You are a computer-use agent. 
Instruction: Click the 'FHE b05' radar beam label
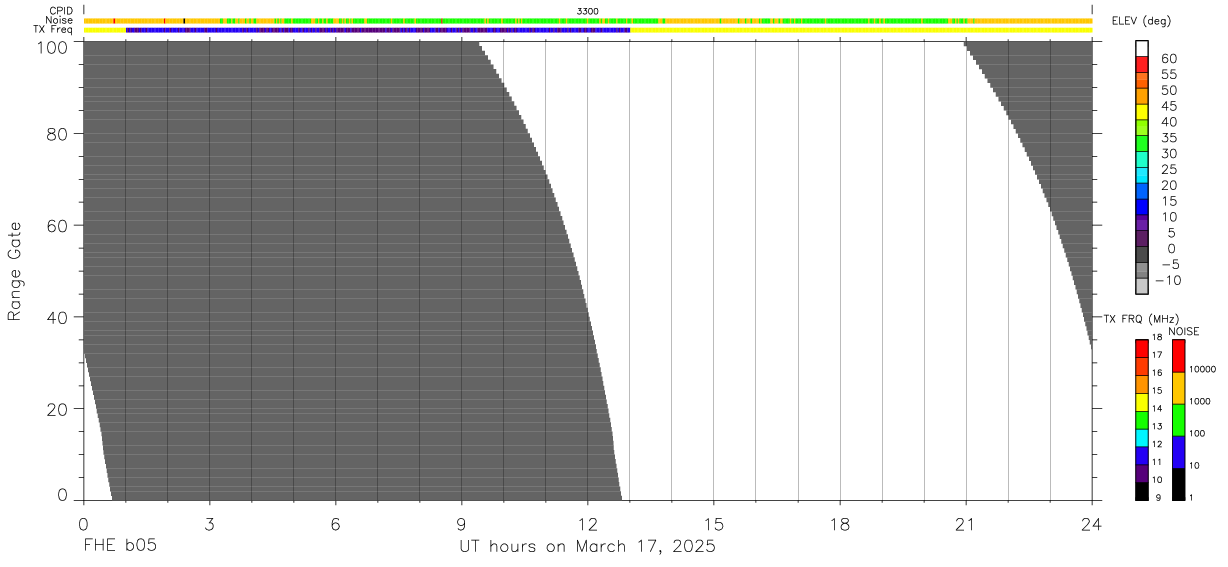(120, 546)
